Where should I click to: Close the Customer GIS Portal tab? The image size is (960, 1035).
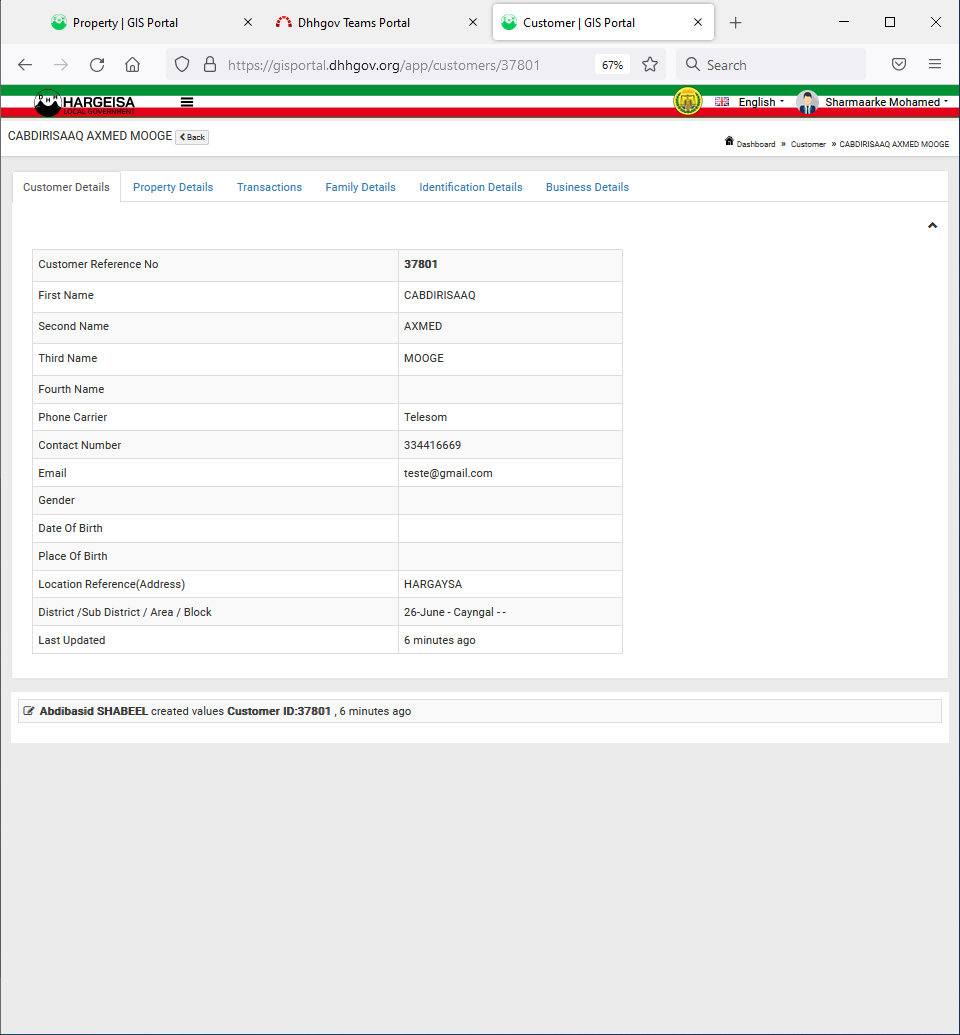698,22
